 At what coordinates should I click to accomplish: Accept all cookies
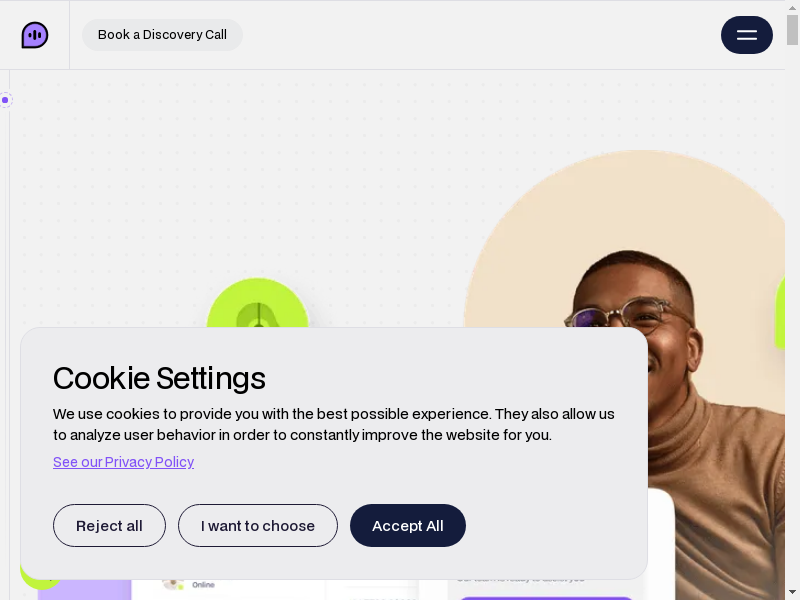(408, 526)
